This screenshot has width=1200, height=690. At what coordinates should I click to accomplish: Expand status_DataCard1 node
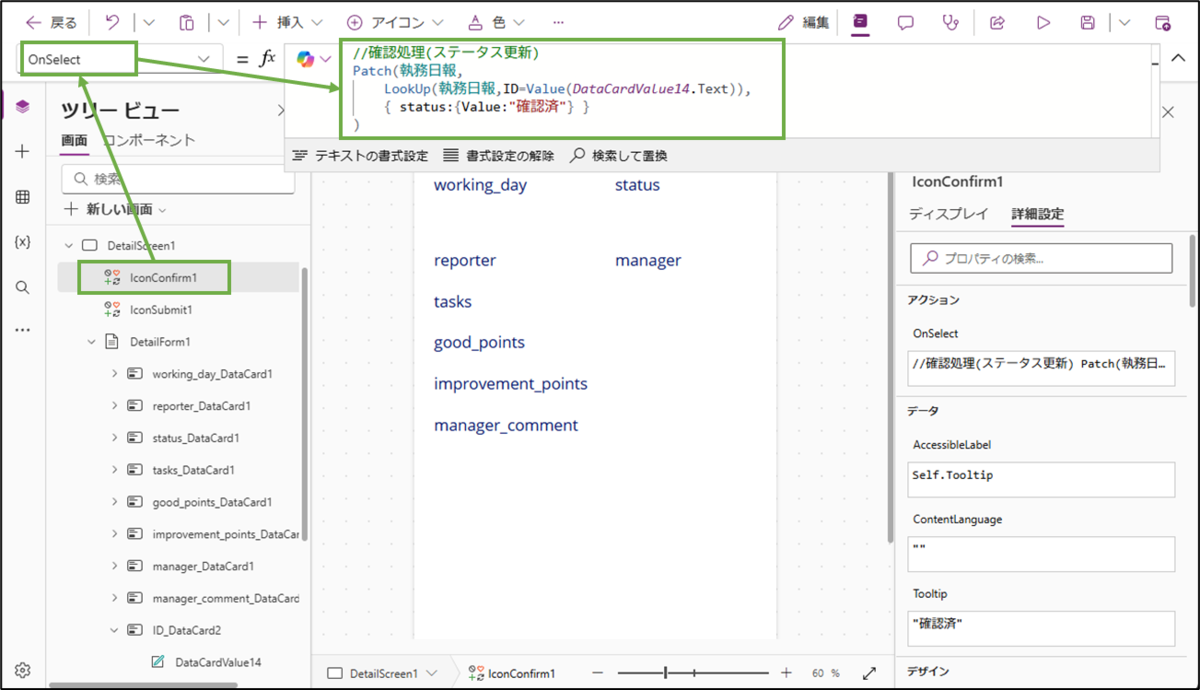(113, 438)
